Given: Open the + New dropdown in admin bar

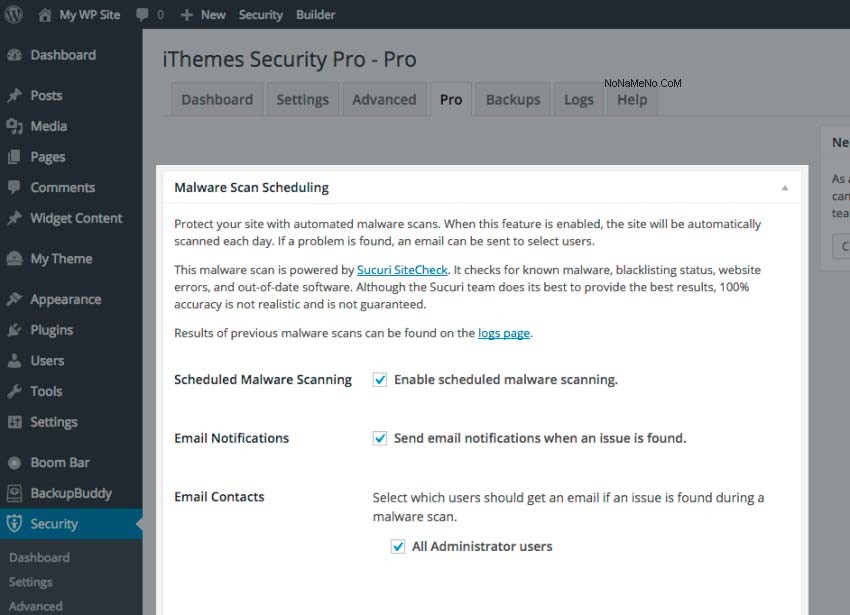Looking at the screenshot, I should click(203, 15).
